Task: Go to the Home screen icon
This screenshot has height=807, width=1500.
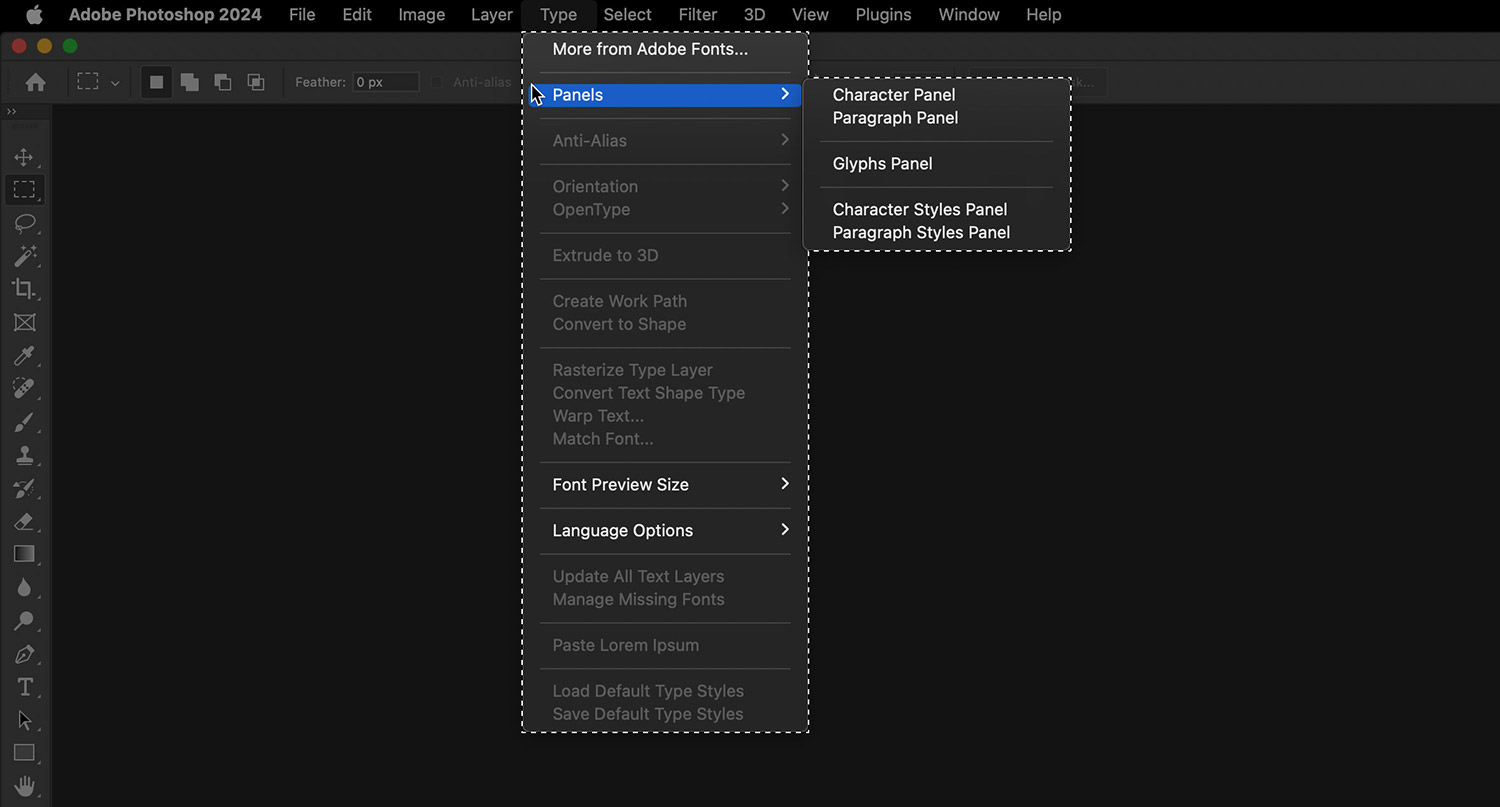Action: coord(36,82)
